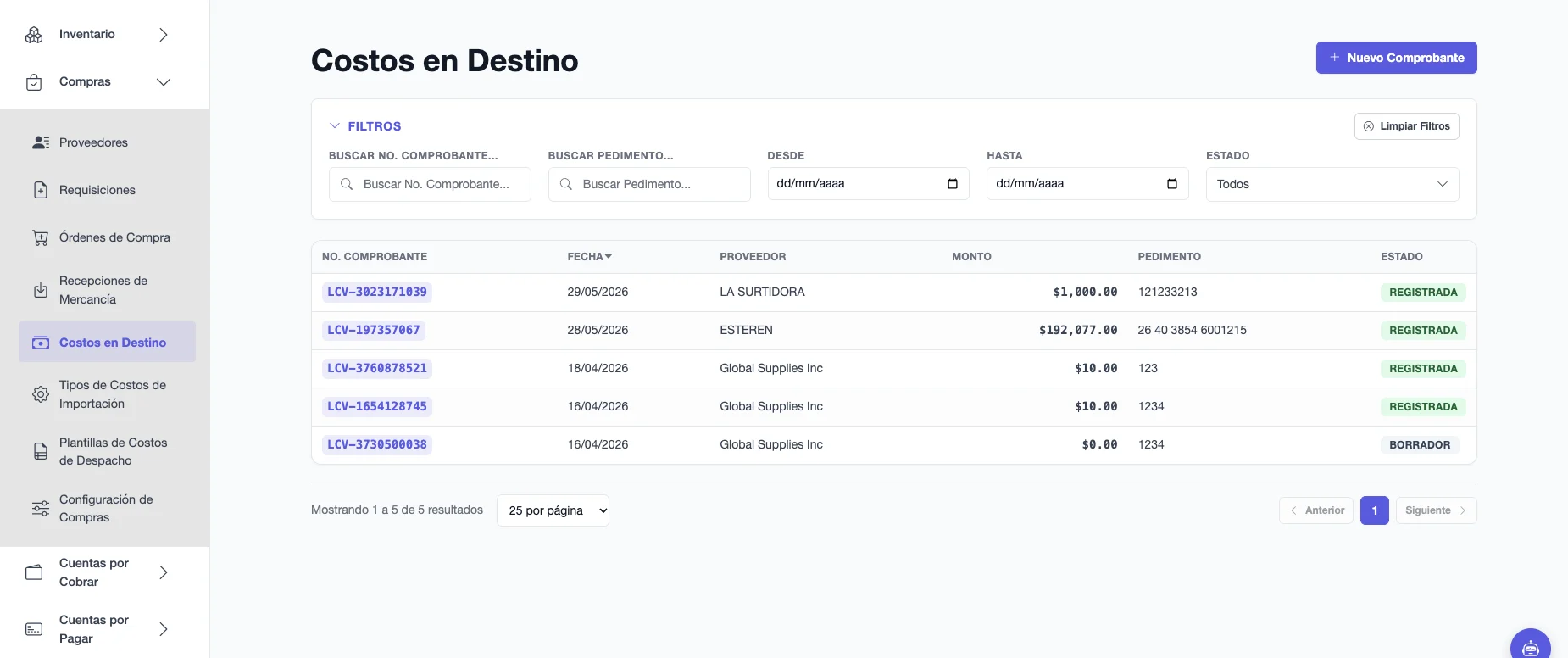Open the Estado Todos dropdown
Screen dimensions: 1568x658
click(x=1332, y=184)
